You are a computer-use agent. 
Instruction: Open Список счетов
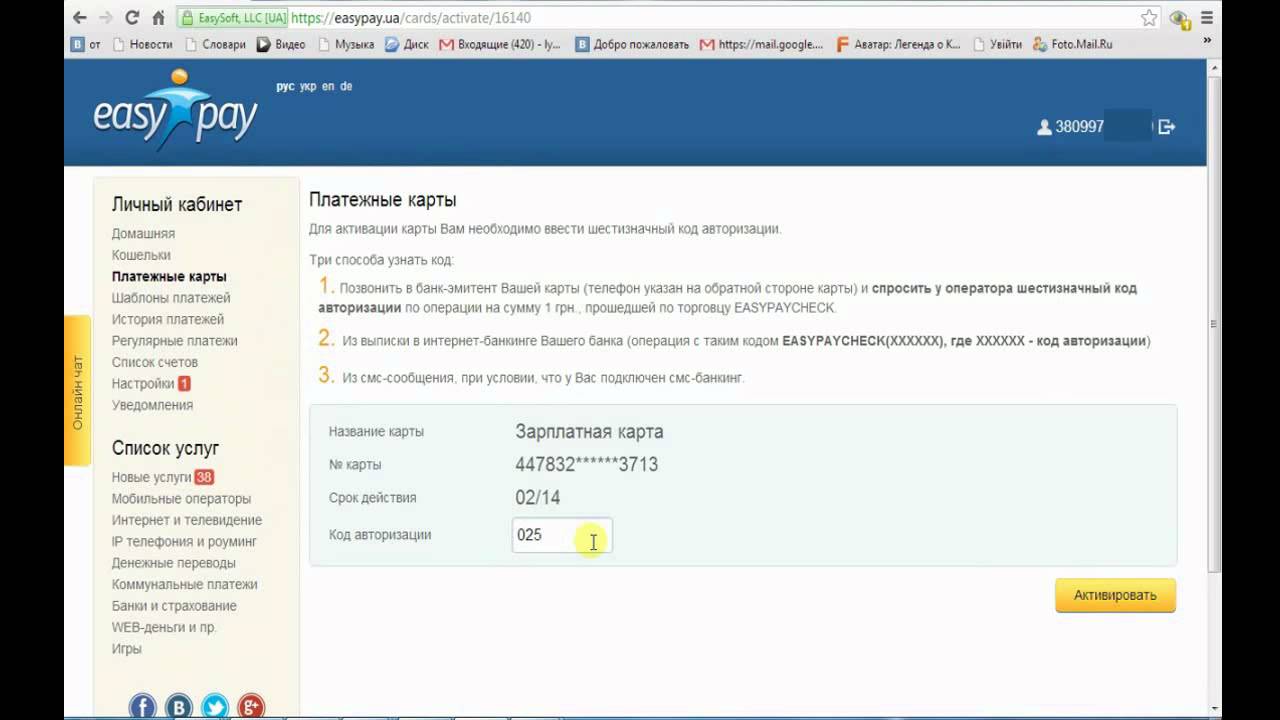pyautogui.click(x=155, y=363)
